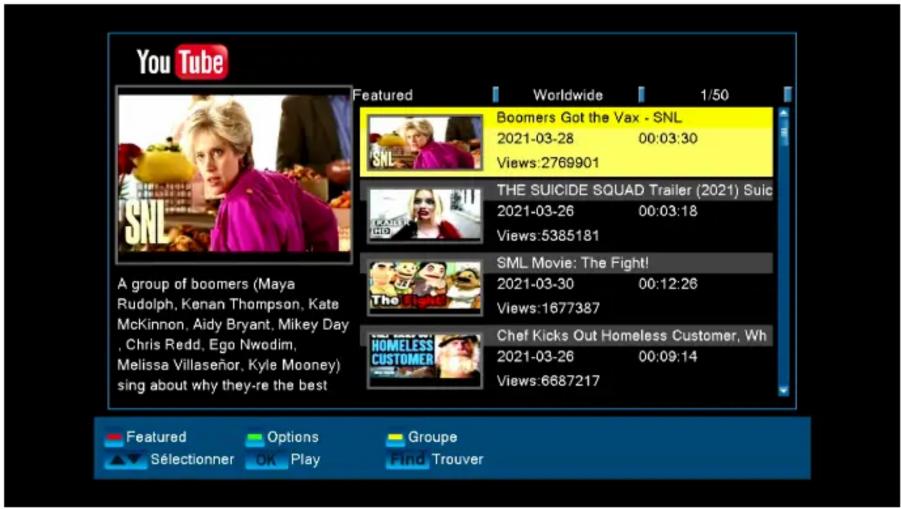Viewport: 901px width, 509px height.
Task: Click 'Views:5385181' text
Action: (x=548, y=236)
